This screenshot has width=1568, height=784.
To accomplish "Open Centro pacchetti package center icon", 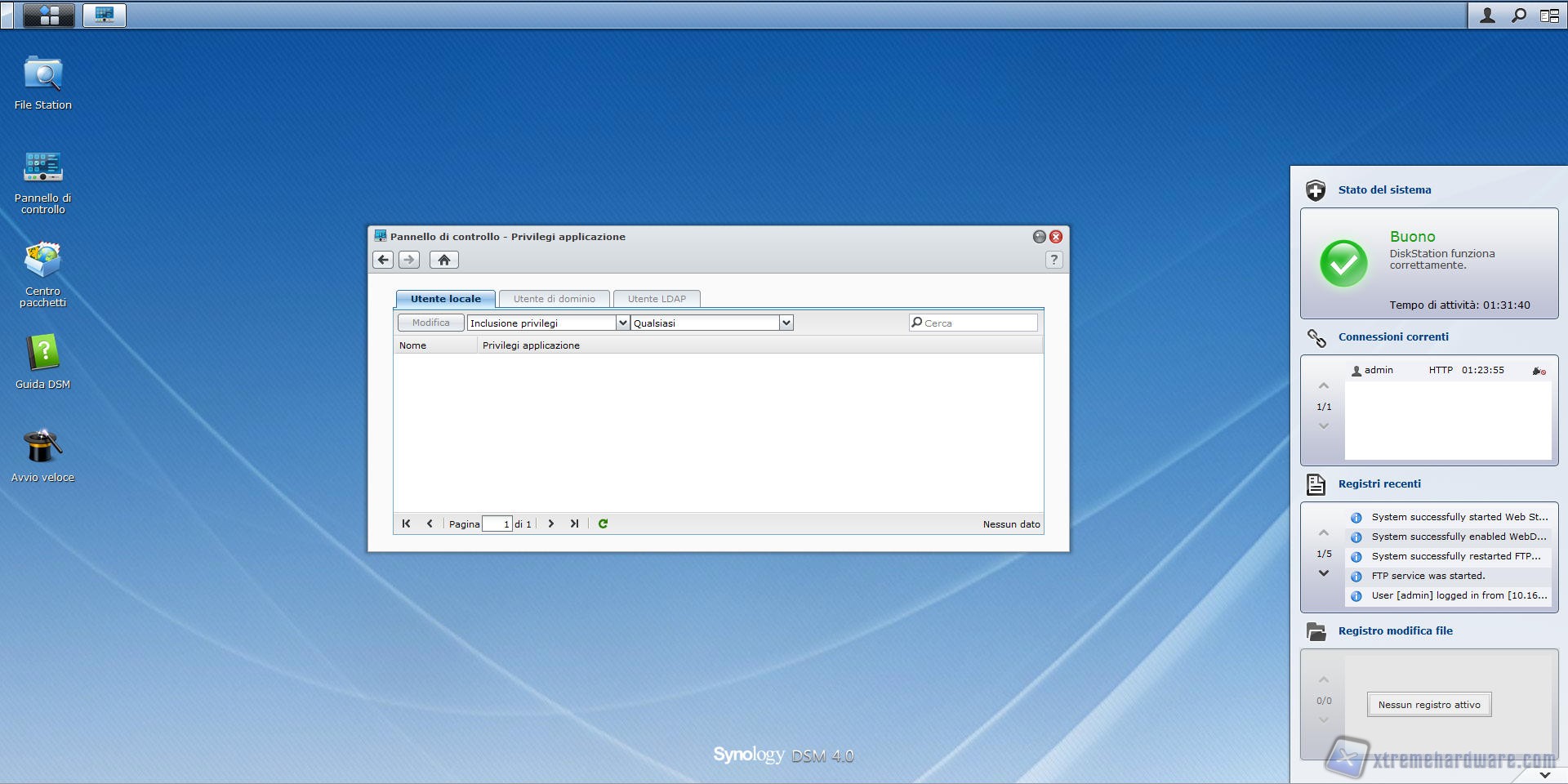I will pos(42,261).
